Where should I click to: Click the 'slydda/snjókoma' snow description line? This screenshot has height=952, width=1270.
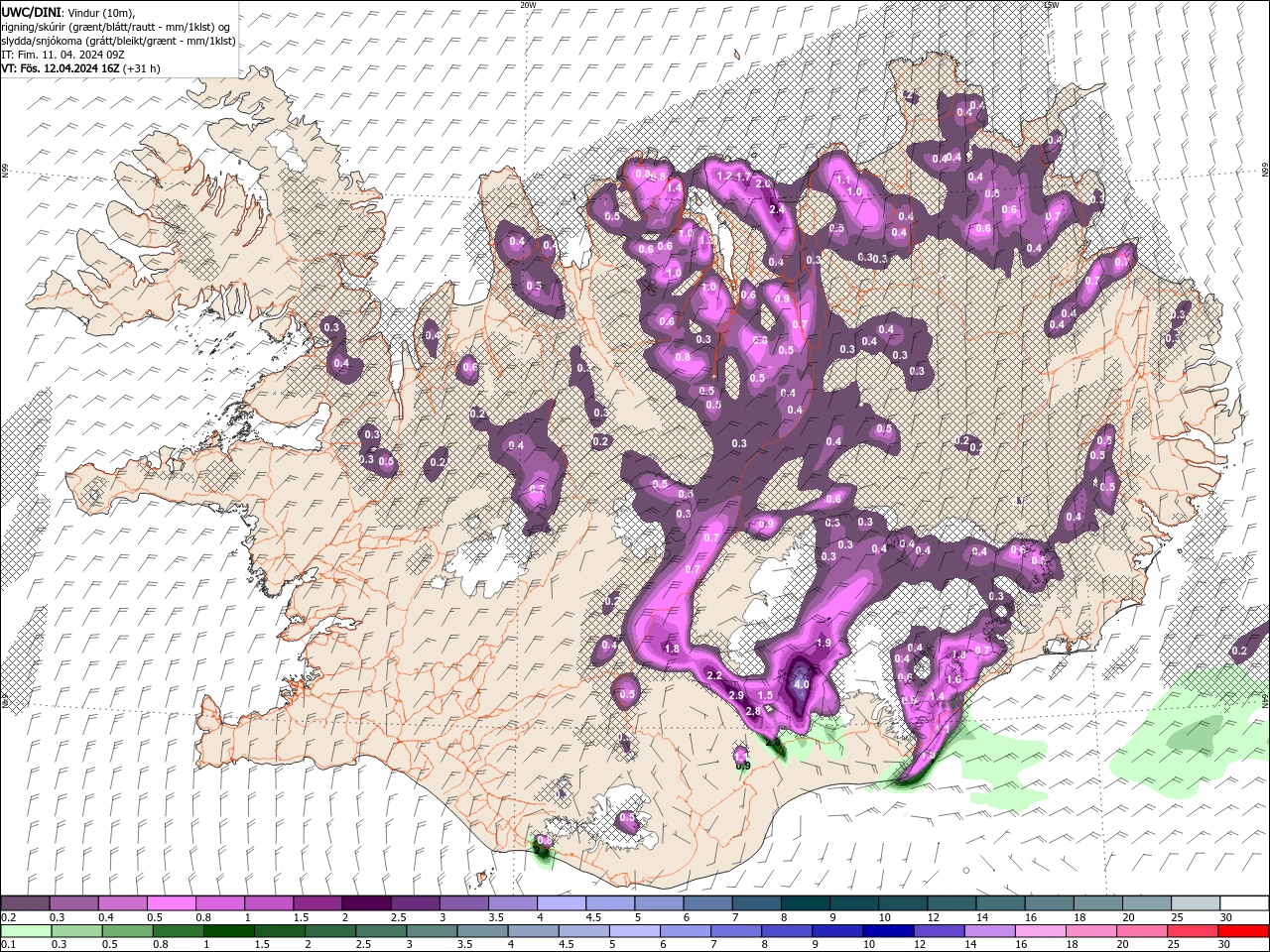click(x=118, y=41)
